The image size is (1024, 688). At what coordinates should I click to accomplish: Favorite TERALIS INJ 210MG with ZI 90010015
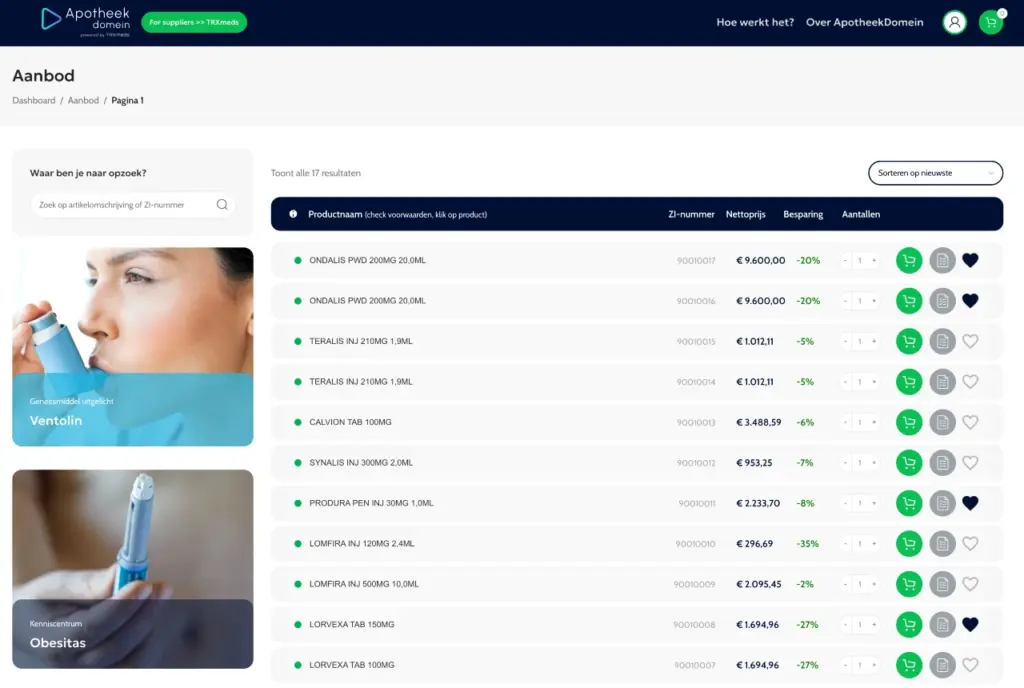pyautogui.click(x=970, y=341)
